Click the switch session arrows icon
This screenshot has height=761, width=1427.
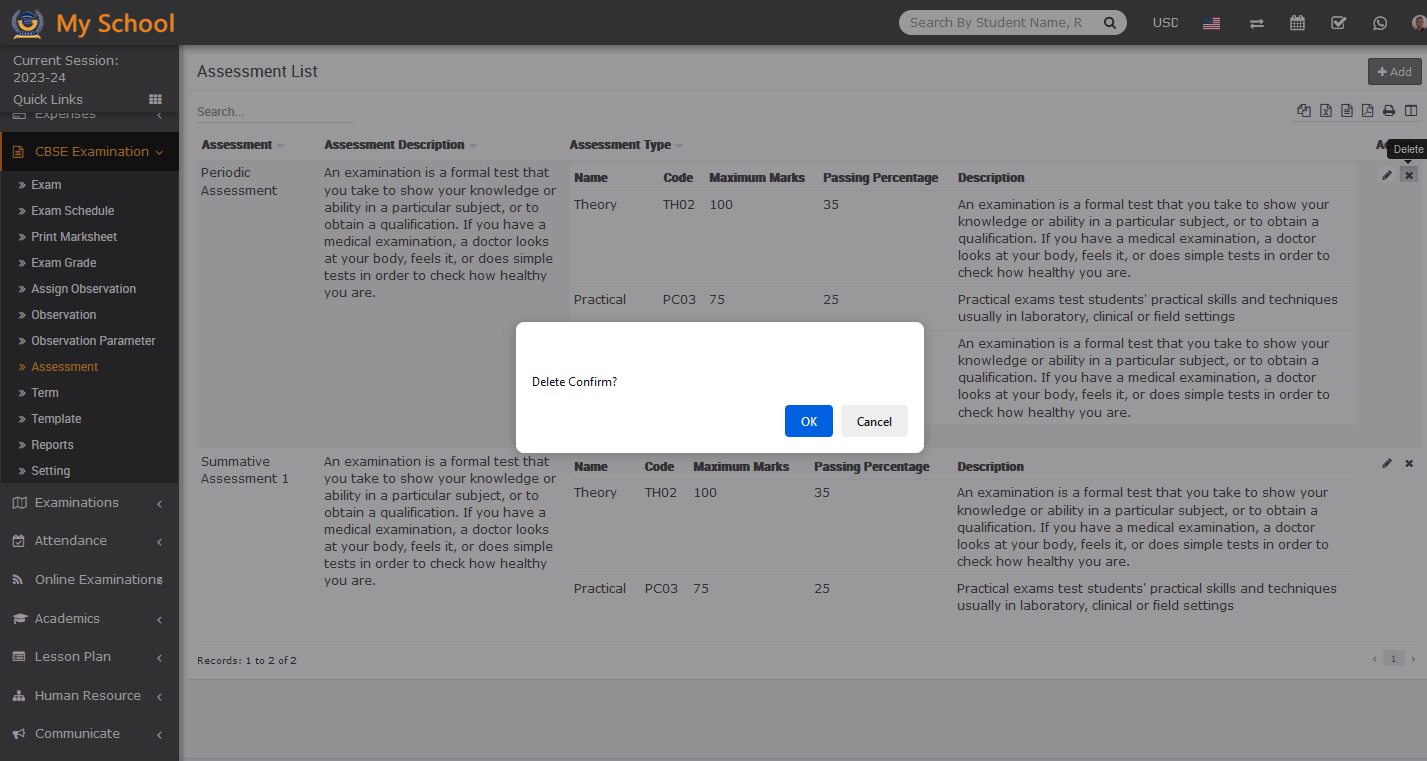[1256, 23]
